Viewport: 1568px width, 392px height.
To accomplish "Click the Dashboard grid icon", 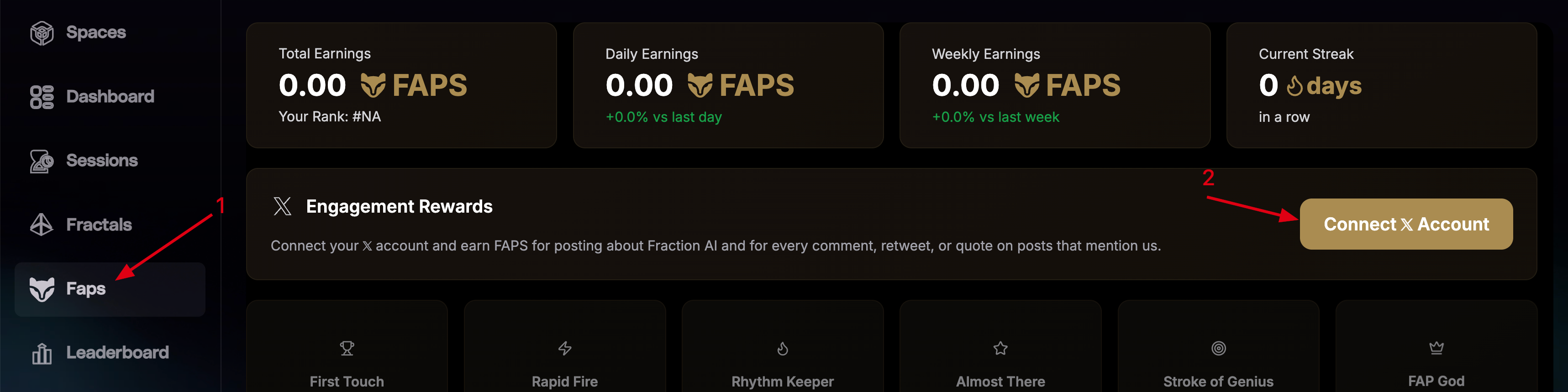I will pos(42,97).
